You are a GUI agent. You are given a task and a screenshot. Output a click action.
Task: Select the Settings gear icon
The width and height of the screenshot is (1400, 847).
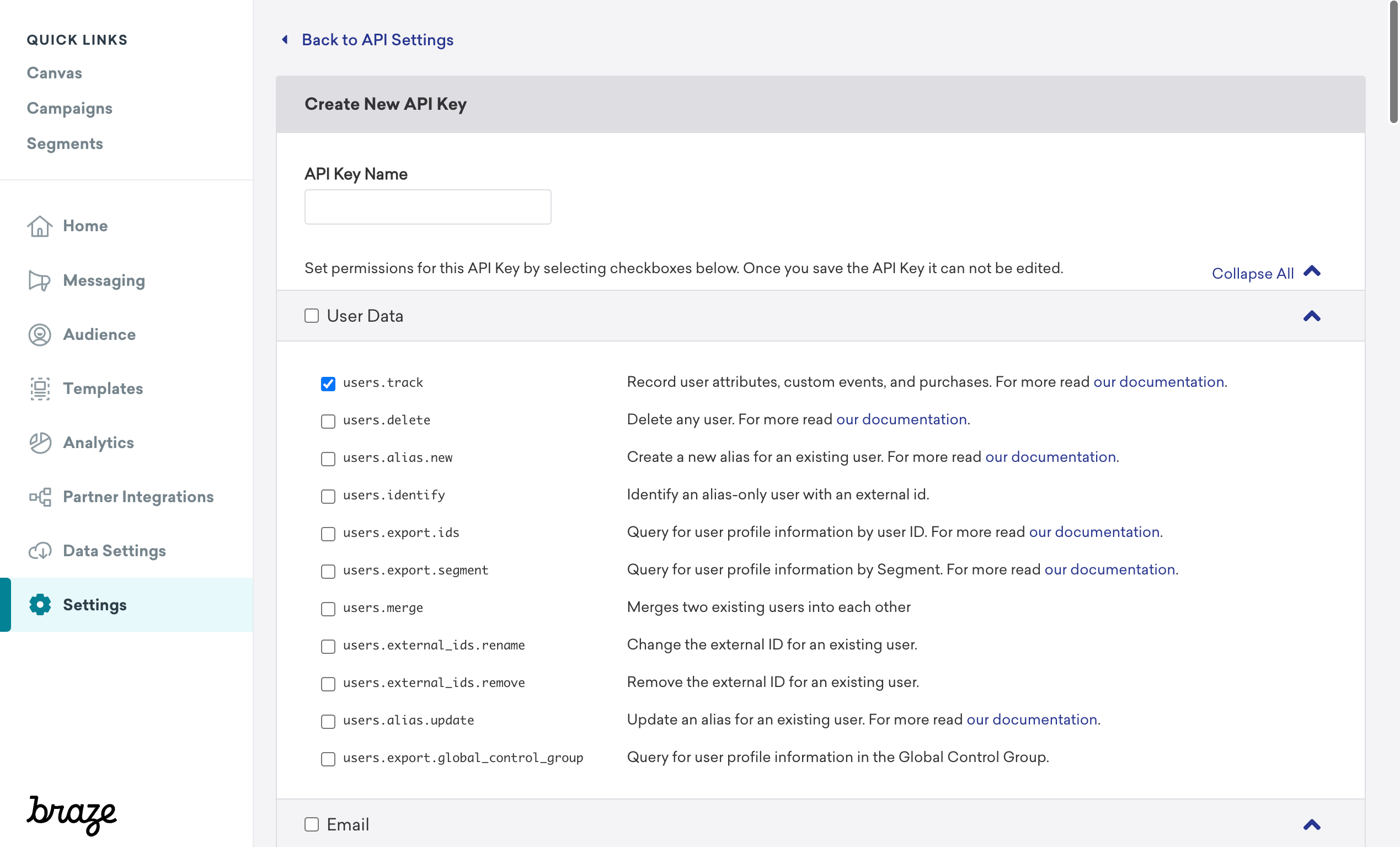39,605
